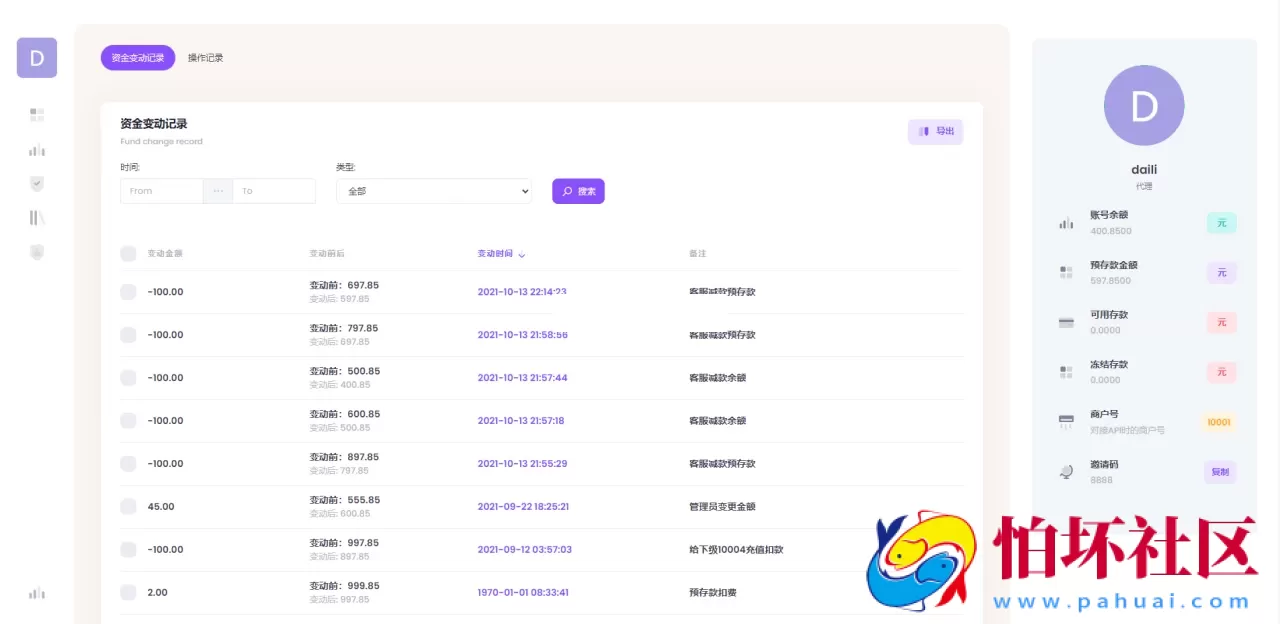Screen dimensions: 1280x624
Task: Switch to the 操作记录 tab
Action: pos(205,57)
